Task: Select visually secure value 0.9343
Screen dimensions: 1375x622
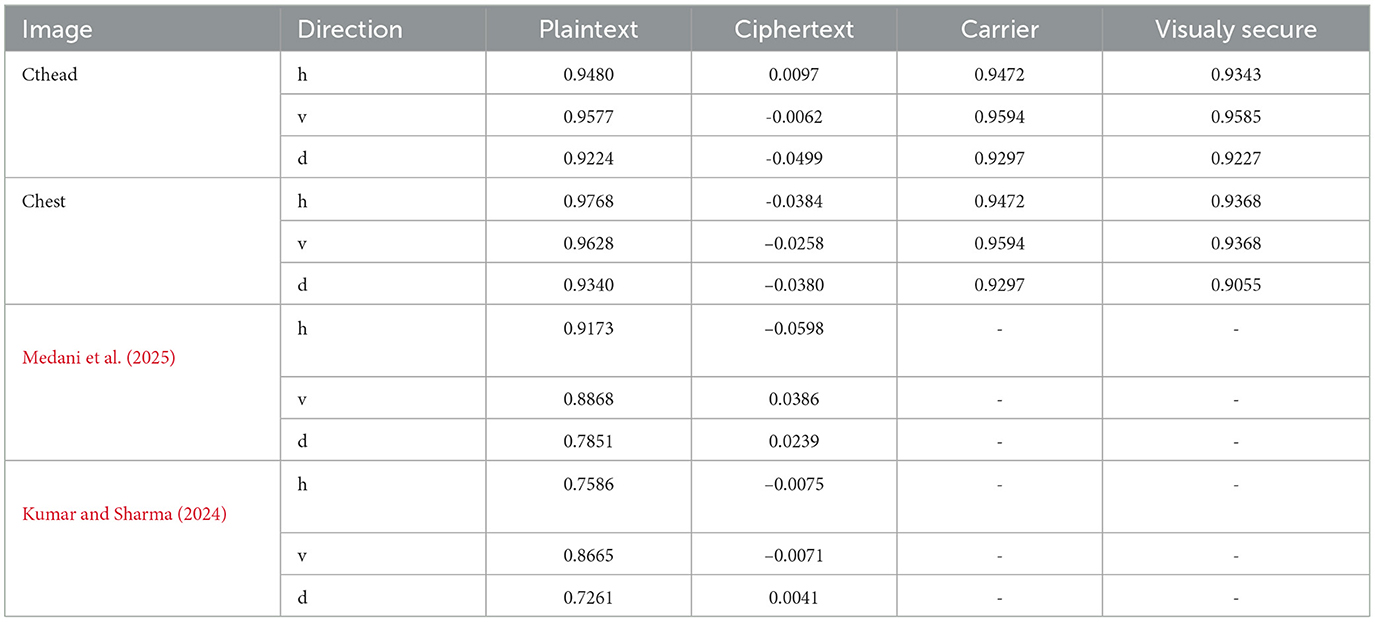Action: (x=1236, y=75)
